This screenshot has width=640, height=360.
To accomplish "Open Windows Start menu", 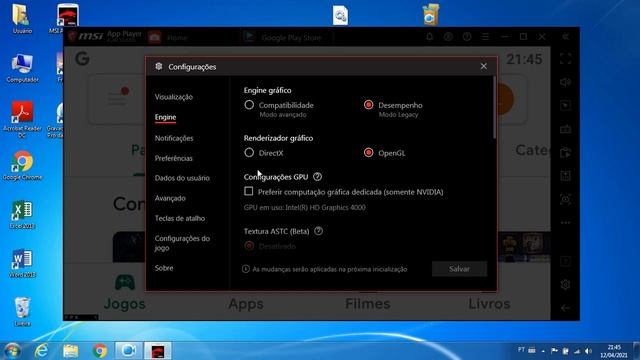I will click(x=12, y=351).
